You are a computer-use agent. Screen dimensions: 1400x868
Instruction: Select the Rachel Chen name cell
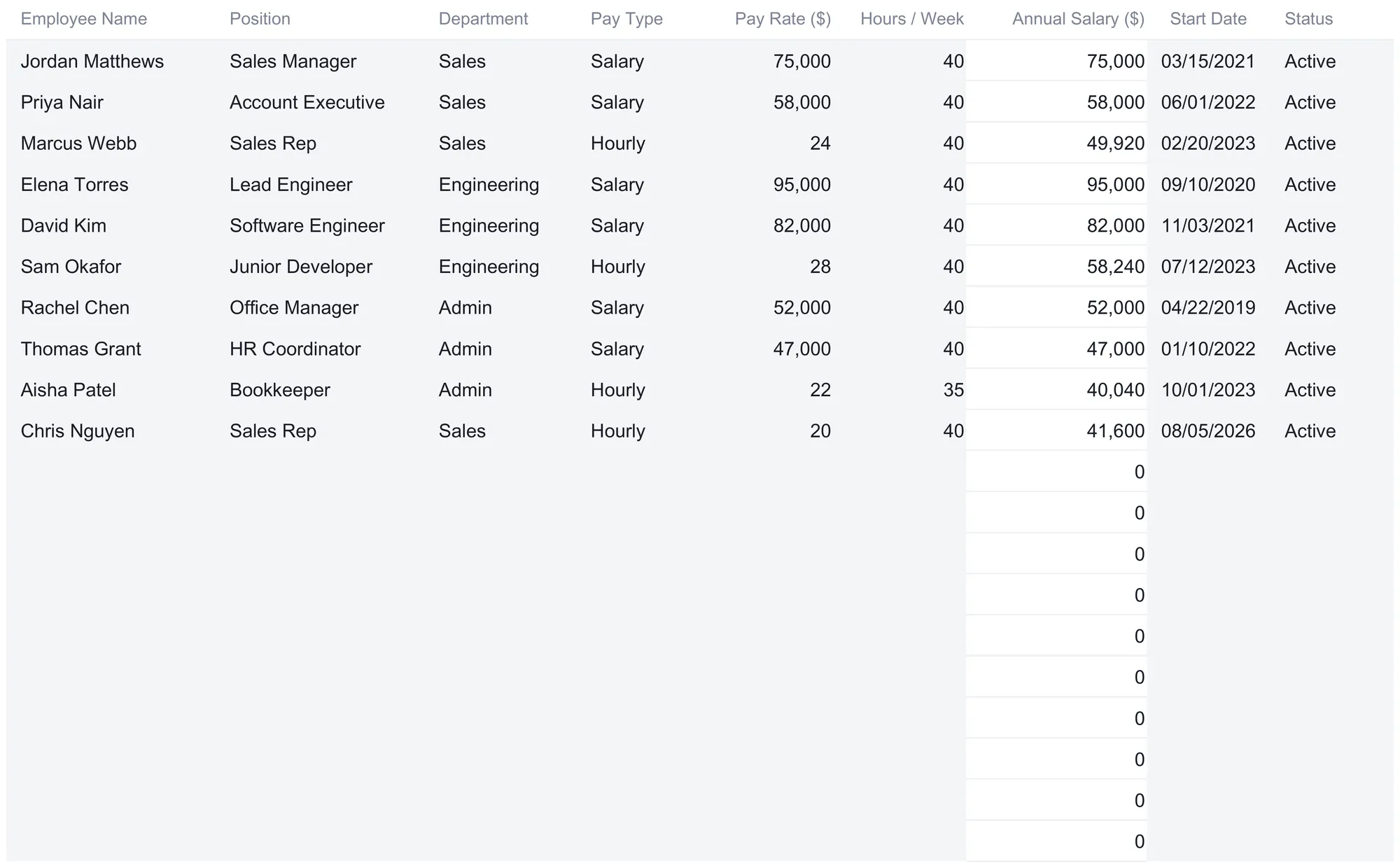pyautogui.click(x=75, y=308)
